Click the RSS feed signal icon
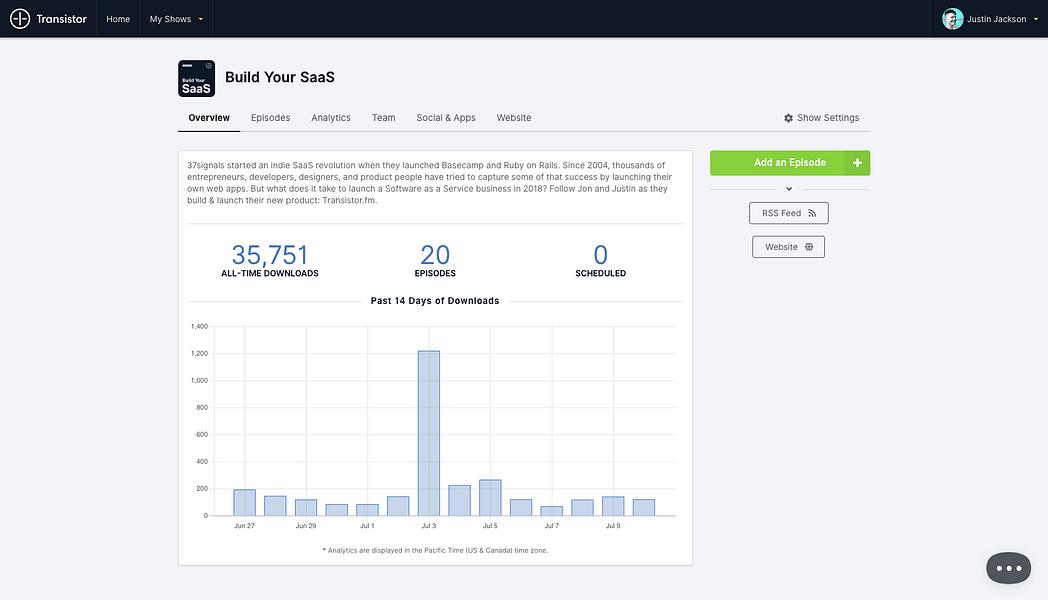Screen dimensions: 1048x600 coord(812,213)
